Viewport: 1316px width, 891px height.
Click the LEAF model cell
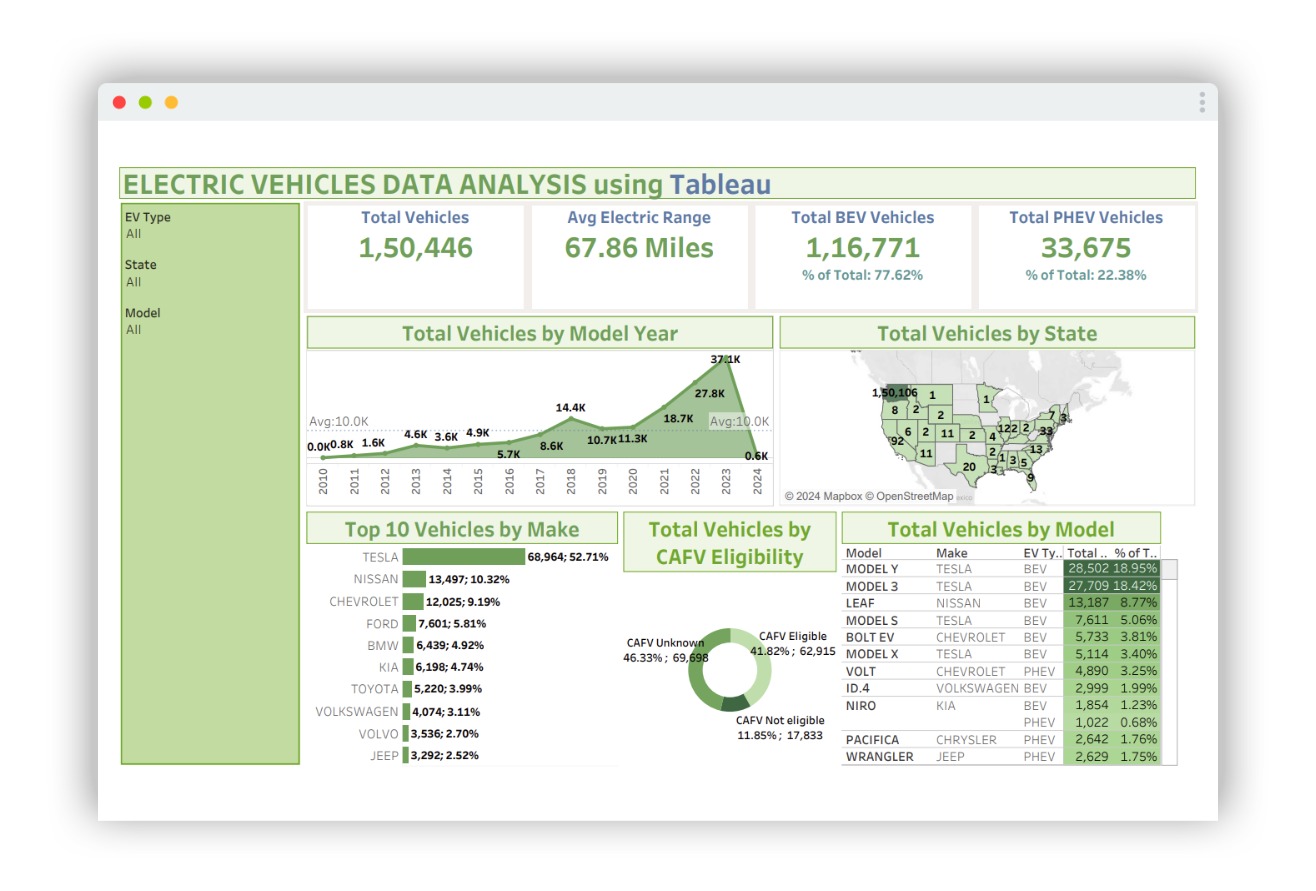(860, 603)
